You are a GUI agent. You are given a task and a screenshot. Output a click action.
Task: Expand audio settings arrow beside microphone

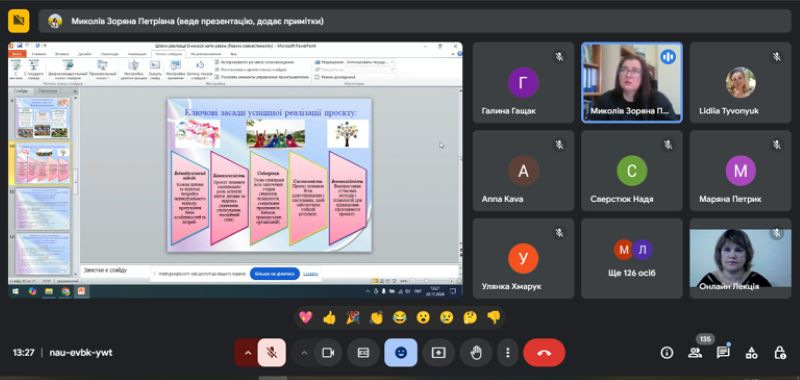click(247, 352)
